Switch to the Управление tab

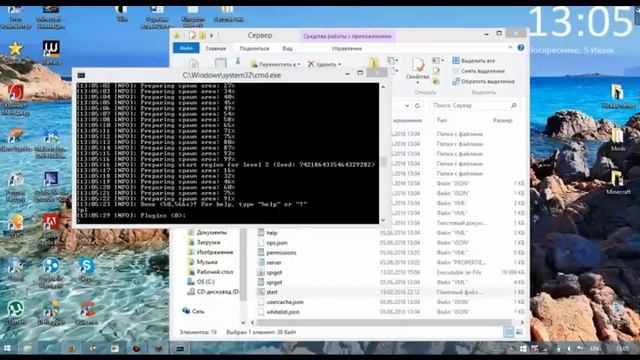point(347,48)
